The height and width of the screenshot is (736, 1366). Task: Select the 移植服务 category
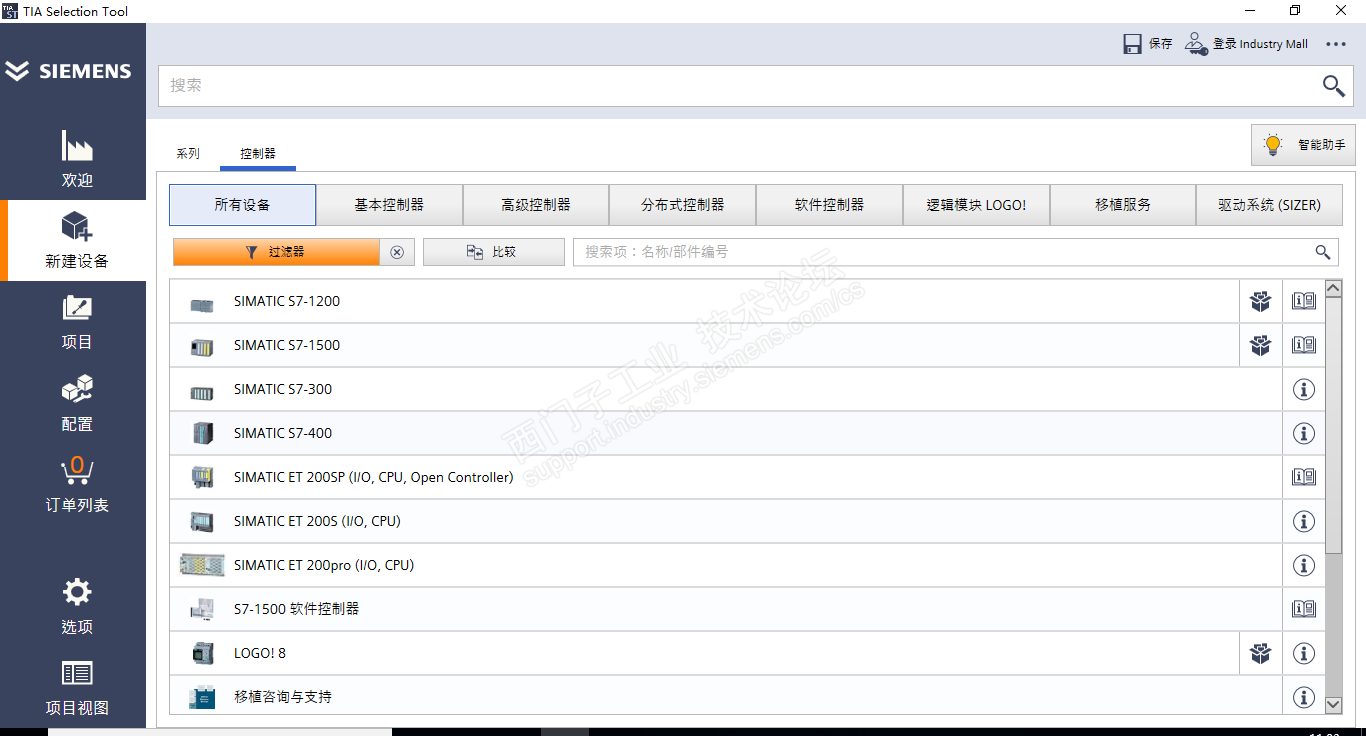(1123, 205)
